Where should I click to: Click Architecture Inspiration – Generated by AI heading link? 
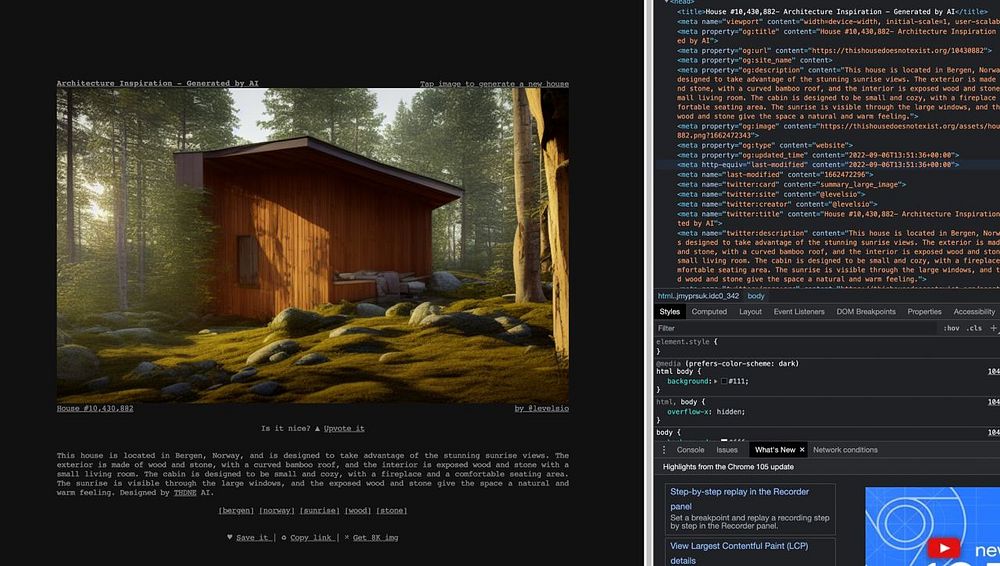tap(158, 84)
